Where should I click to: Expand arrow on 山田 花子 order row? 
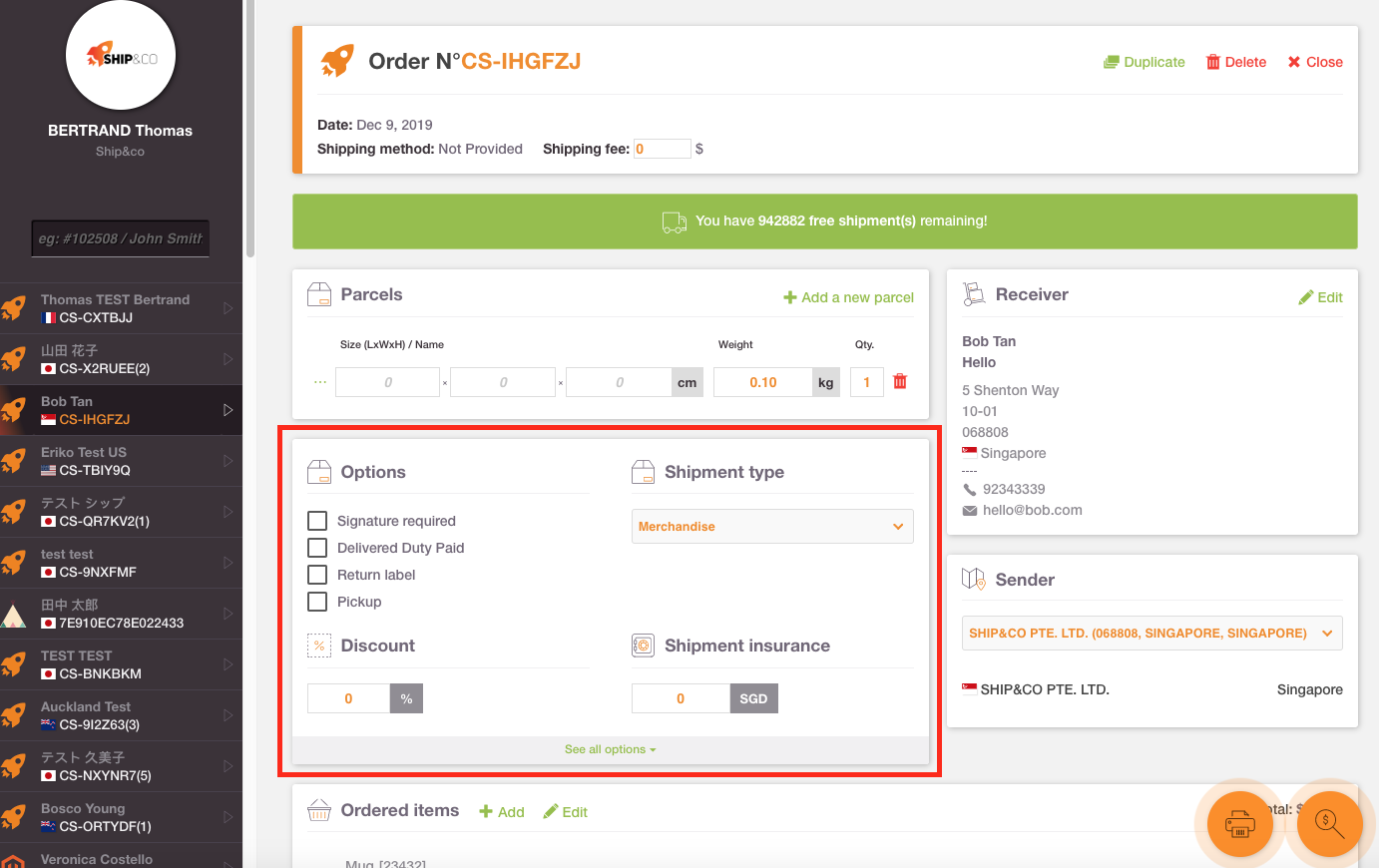228,359
